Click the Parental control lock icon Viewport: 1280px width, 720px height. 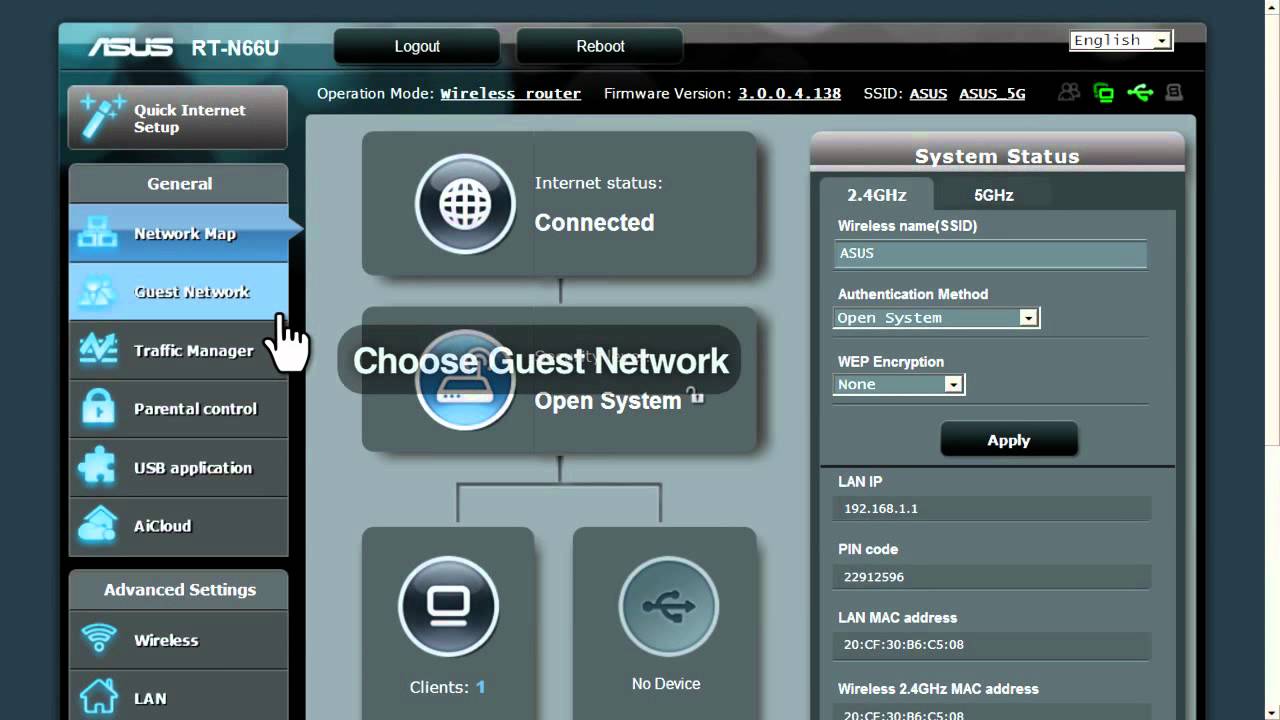[x=98, y=408]
